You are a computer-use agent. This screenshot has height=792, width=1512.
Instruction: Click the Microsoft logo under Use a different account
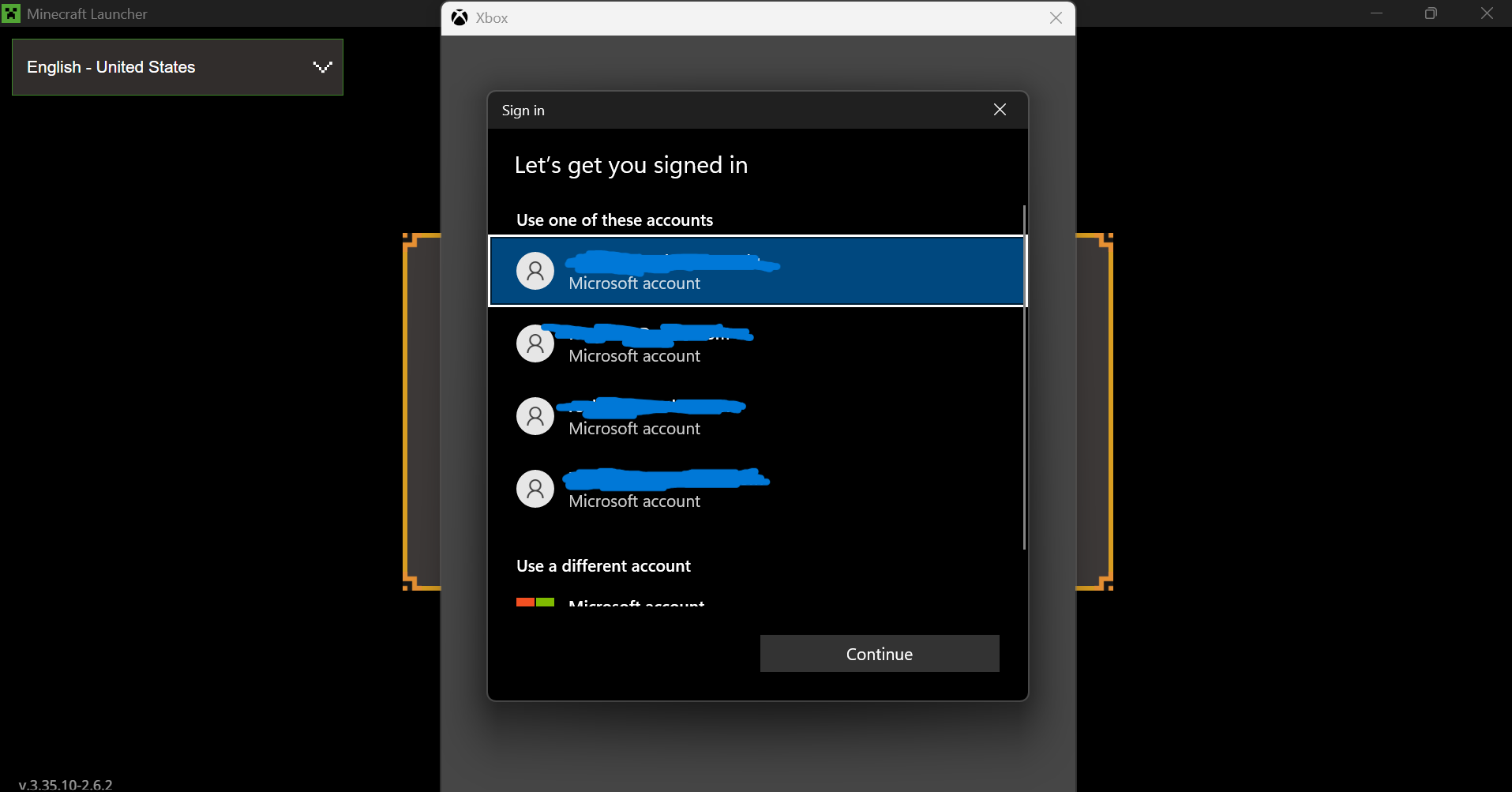click(x=535, y=602)
